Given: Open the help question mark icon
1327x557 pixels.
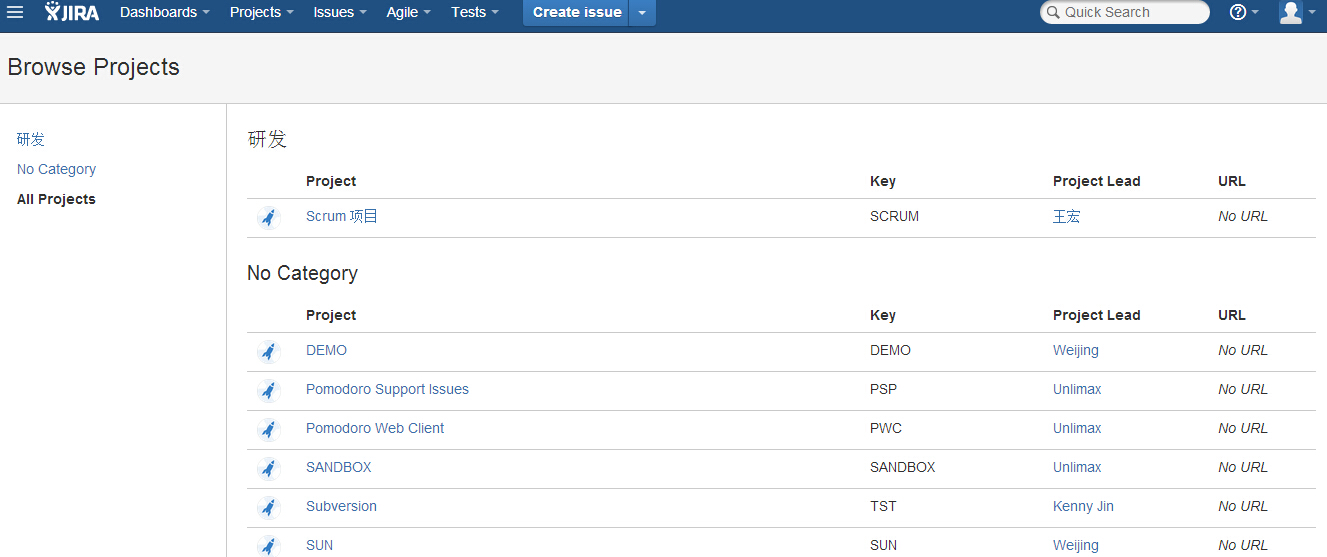Looking at the screenshot, I should tap(1238, 12).
